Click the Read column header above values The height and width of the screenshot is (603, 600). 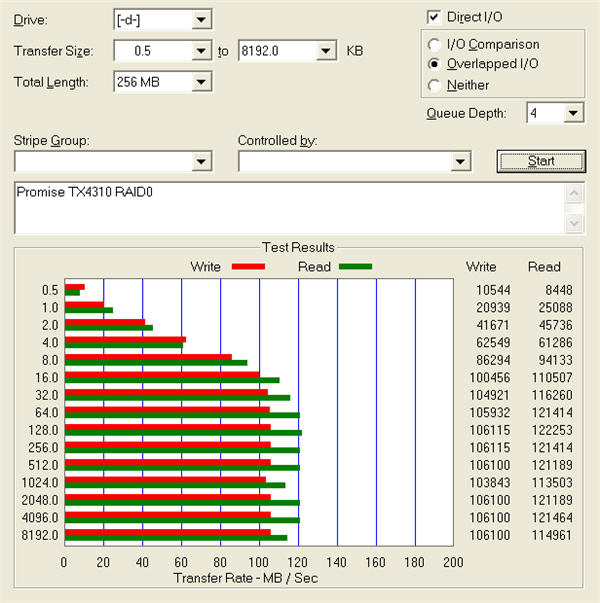(544, 267)
